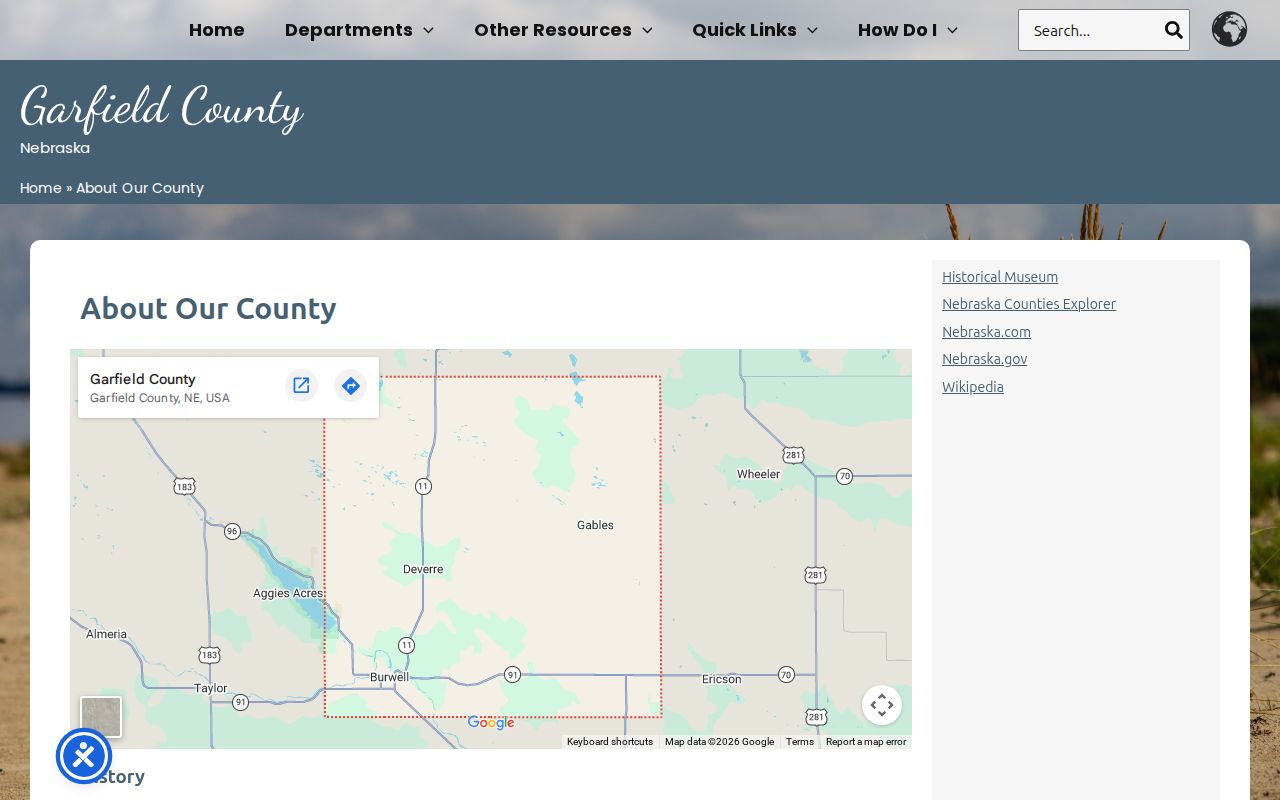
Task: Click the Home breadcrumb link
Action: click(x=41, y=188)
